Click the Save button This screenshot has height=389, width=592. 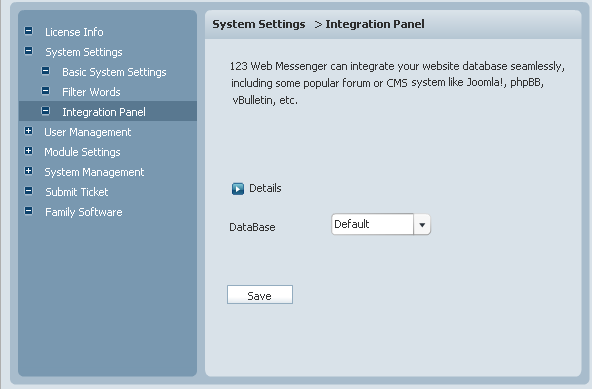[260, 295]
